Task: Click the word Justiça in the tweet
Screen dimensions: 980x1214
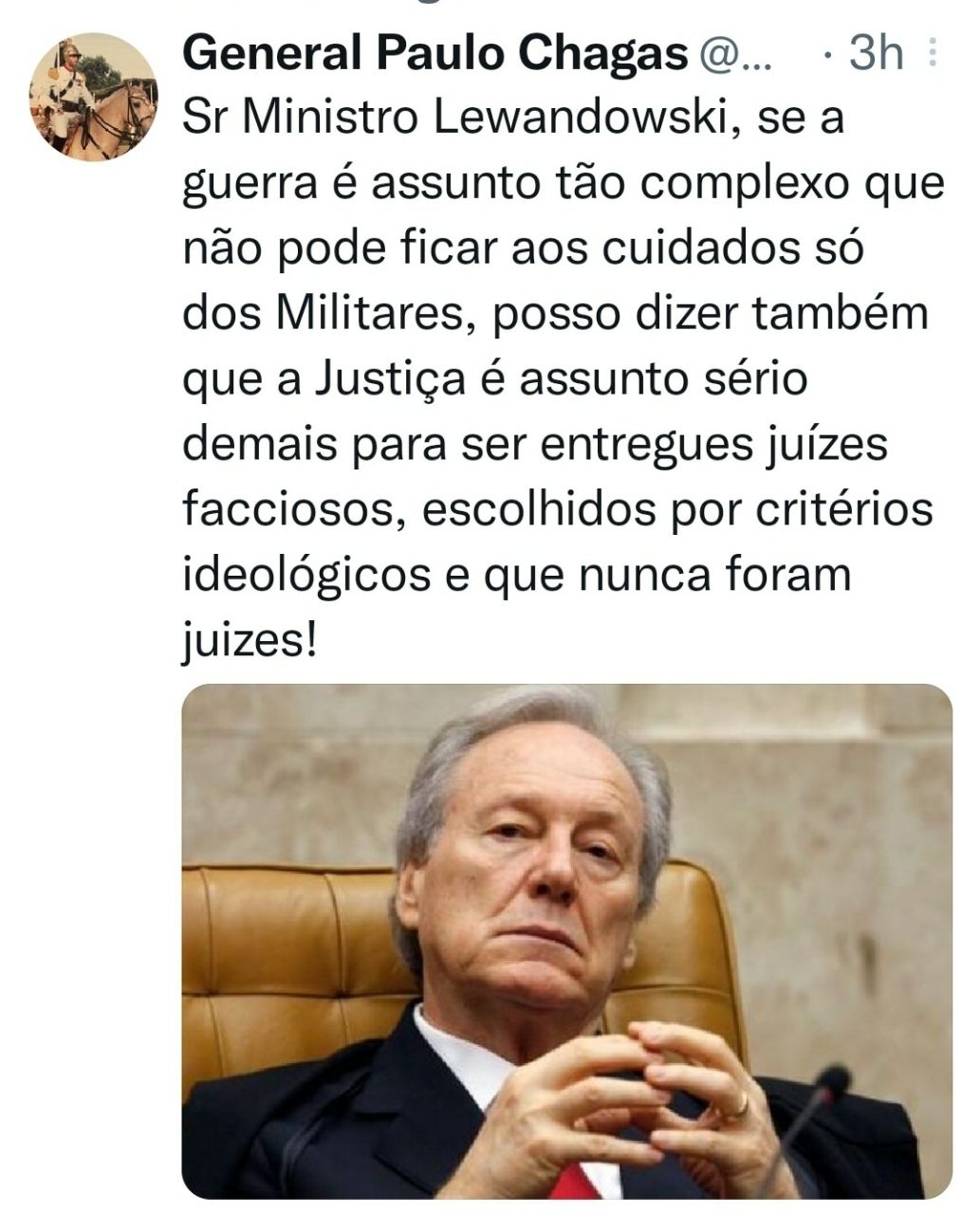Action: pos(390,379)
